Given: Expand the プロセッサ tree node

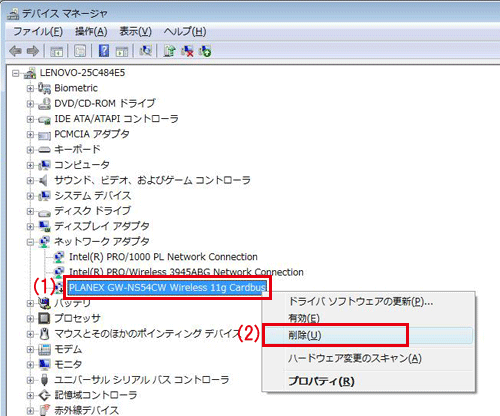Looking at the screenshot, I should (x=30, y=318).
